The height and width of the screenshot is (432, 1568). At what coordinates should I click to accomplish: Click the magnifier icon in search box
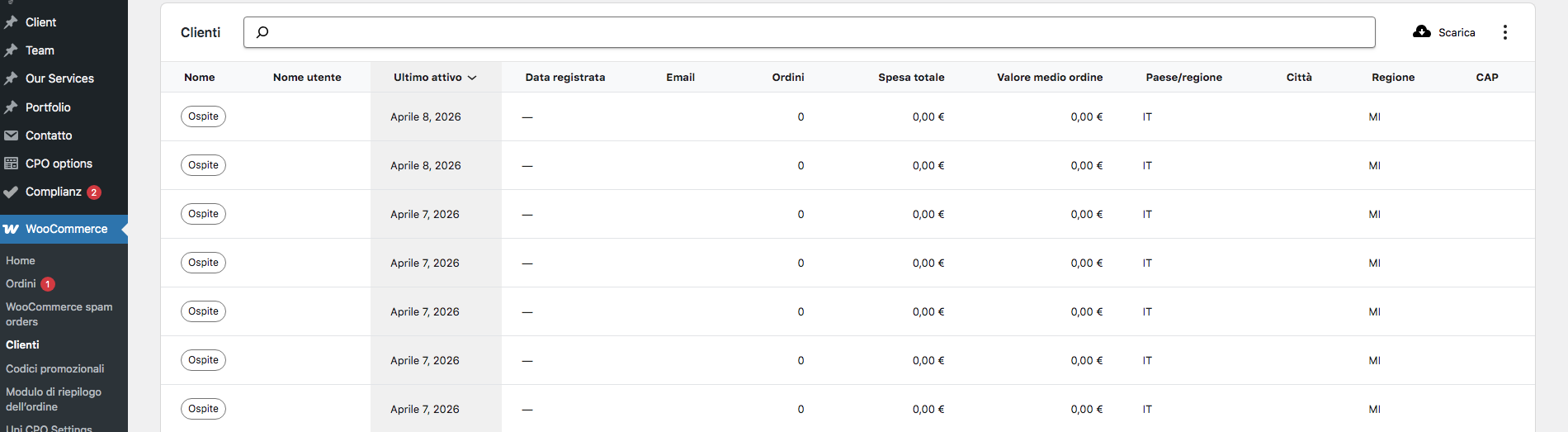(262, 32)
